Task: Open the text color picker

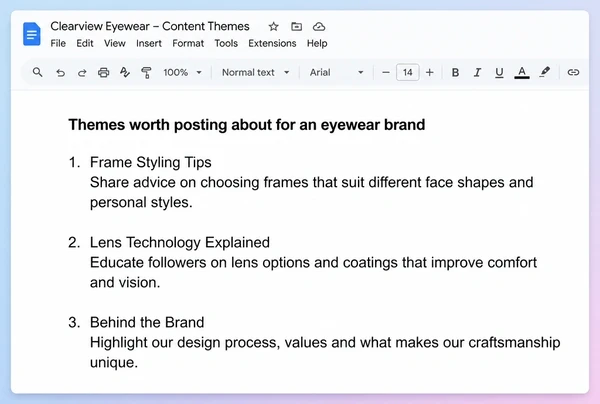Action: click(522, 72)
